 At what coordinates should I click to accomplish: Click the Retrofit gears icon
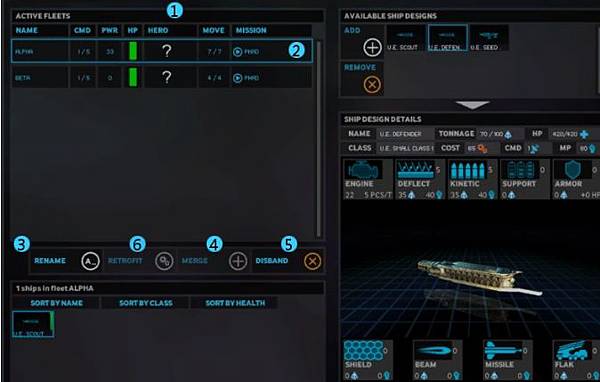coord(165,261)
